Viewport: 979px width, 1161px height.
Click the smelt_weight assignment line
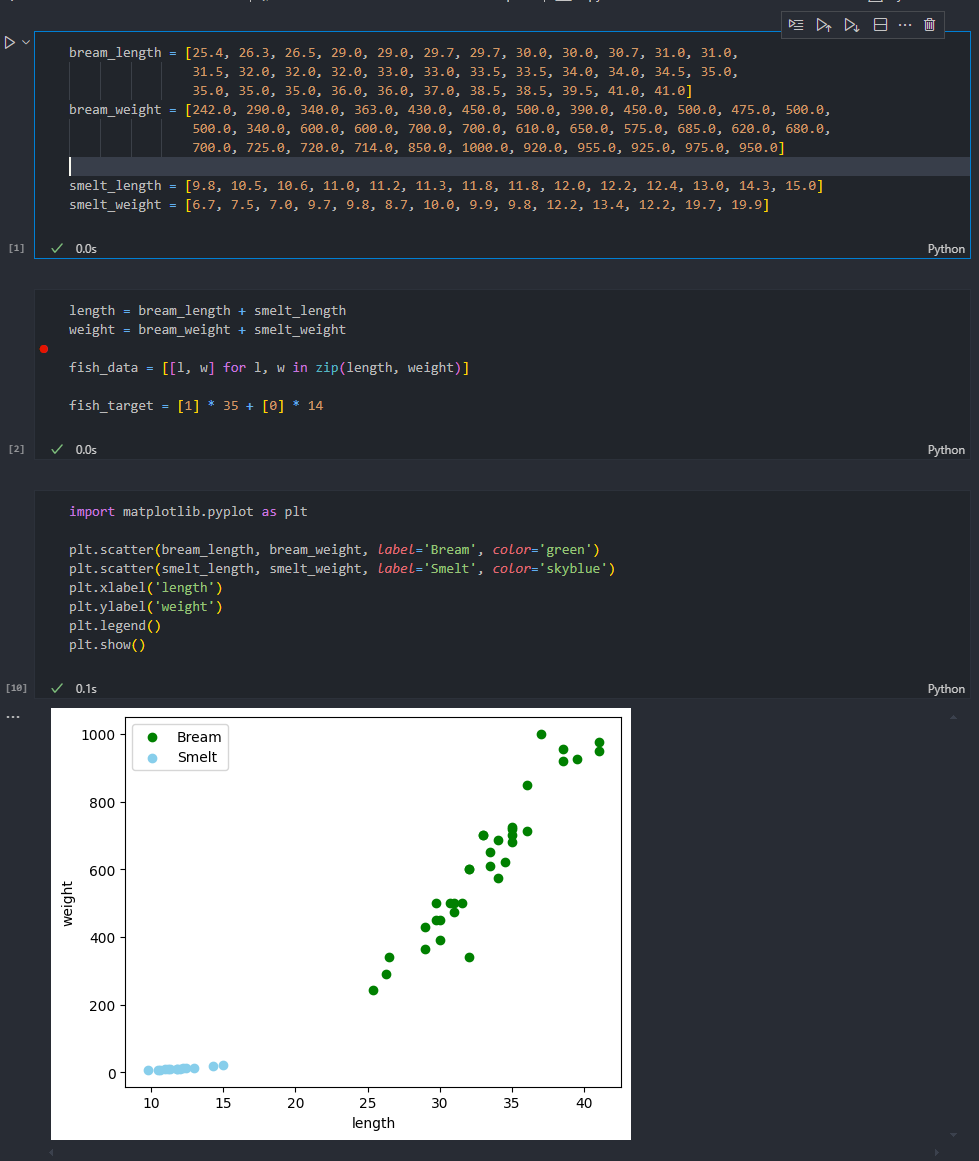419,204
